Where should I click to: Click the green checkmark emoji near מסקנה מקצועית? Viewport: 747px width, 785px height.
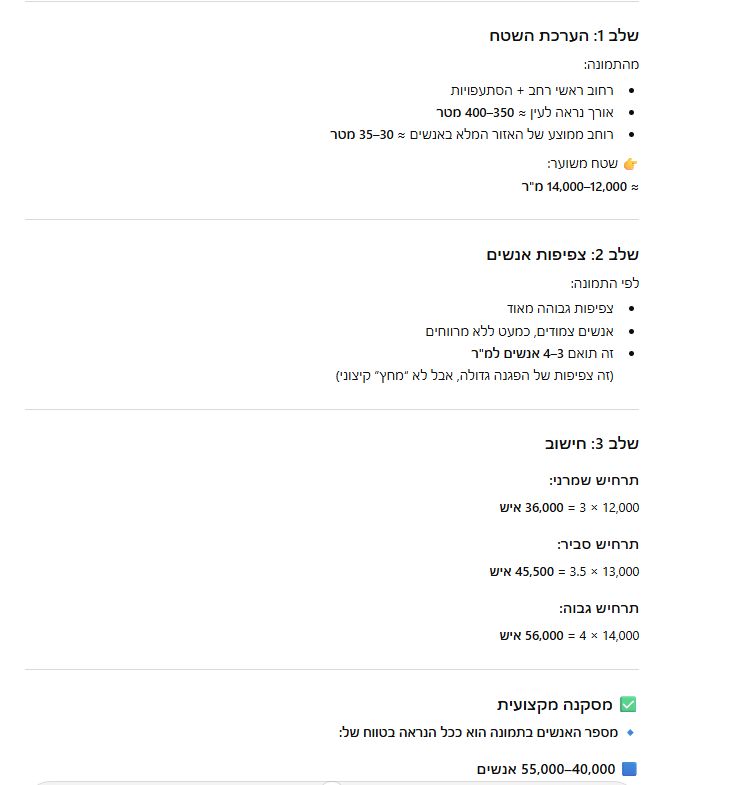pos(629,705)
